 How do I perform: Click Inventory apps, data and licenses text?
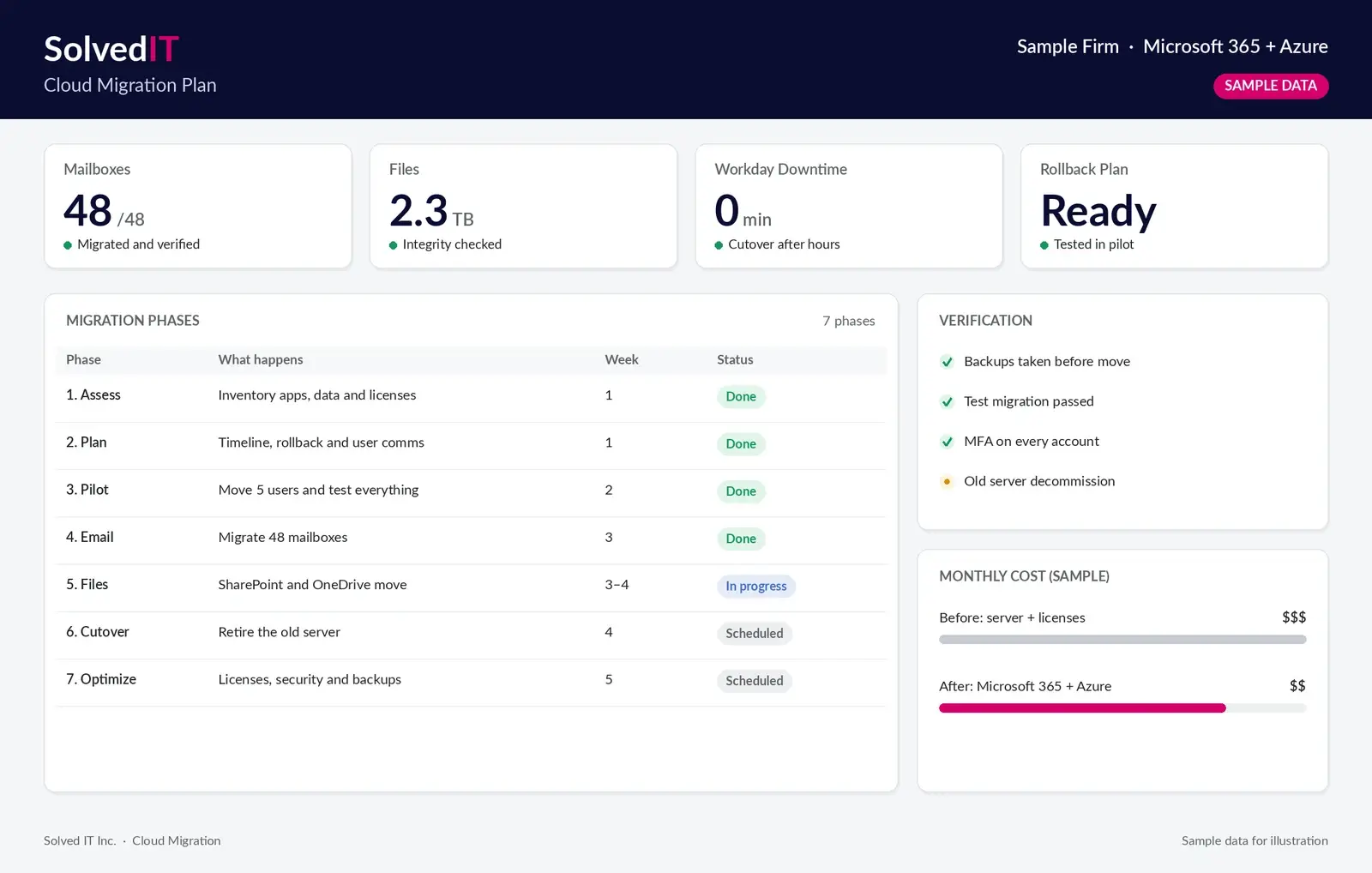click(x=317, y=395)
